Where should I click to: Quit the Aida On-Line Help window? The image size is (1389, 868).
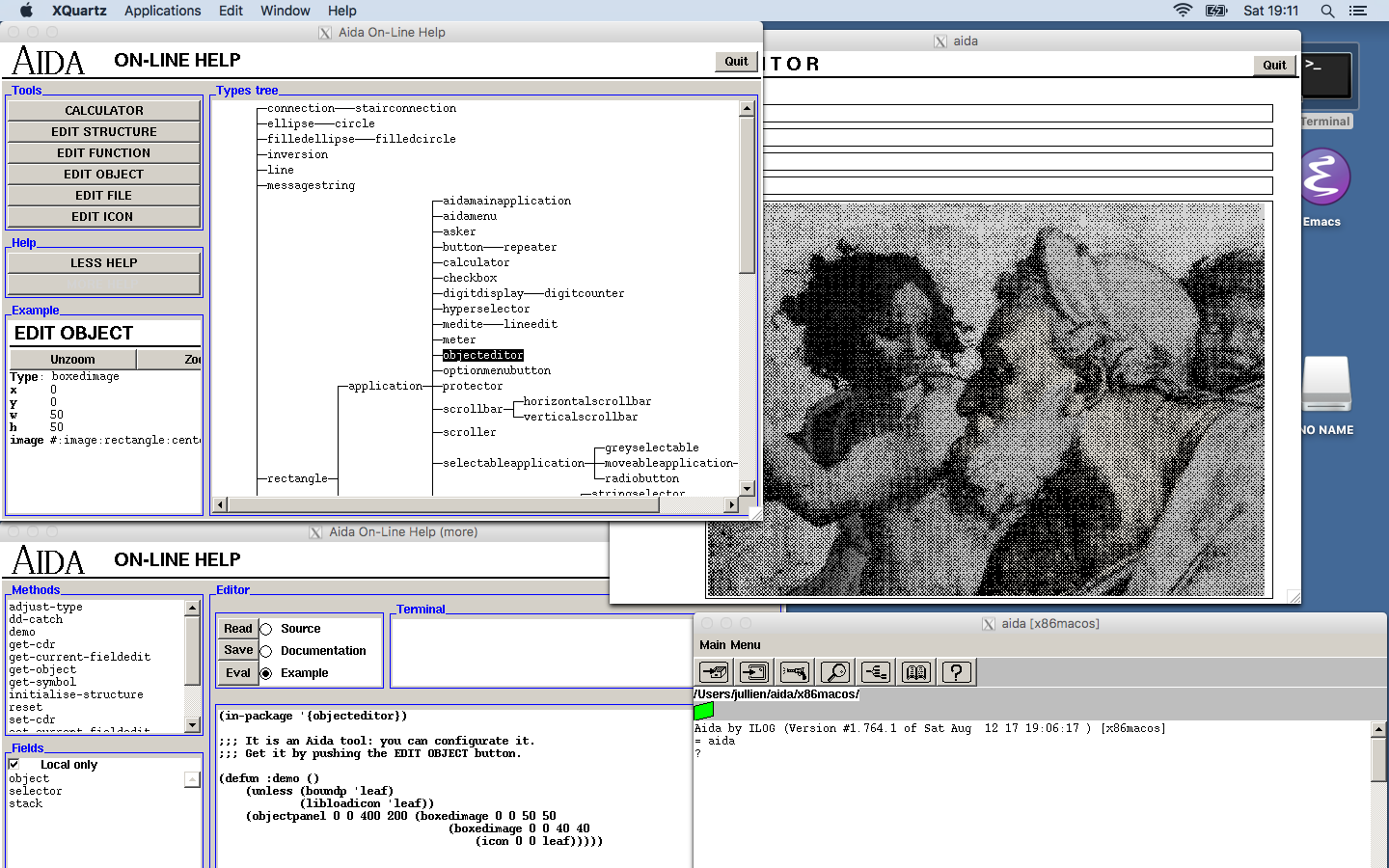(736, 61)
